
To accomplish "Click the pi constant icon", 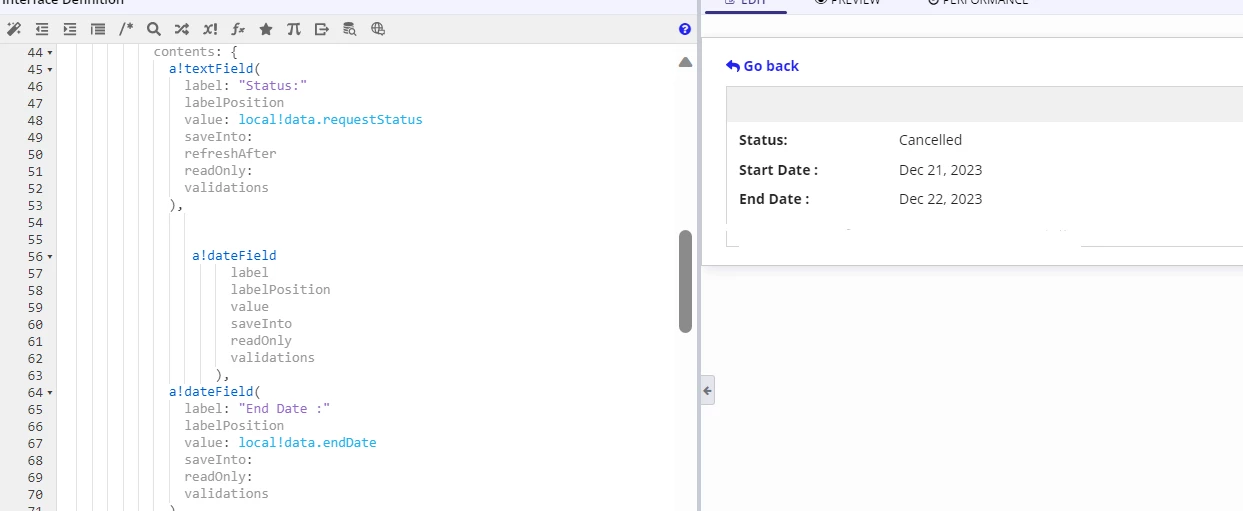I will pos(294,29).
